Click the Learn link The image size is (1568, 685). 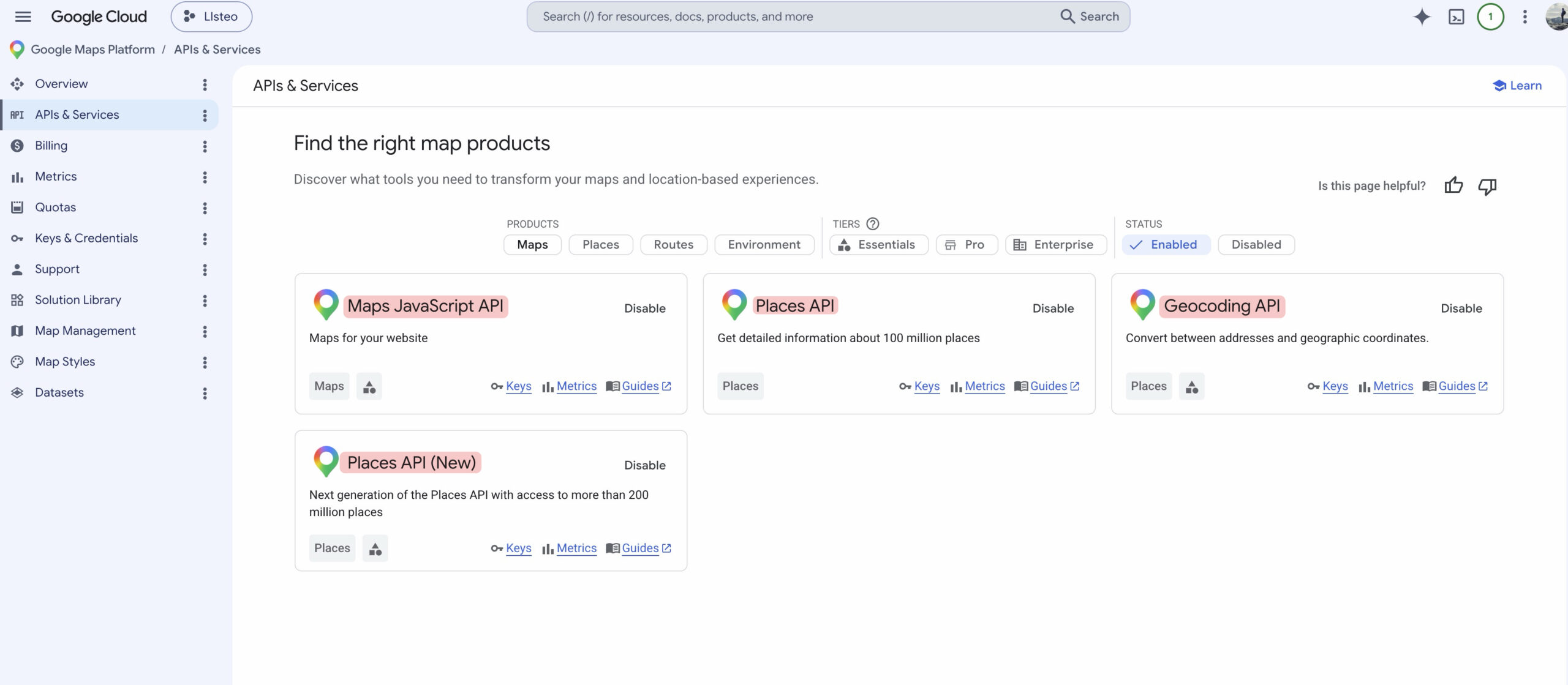1517,86
